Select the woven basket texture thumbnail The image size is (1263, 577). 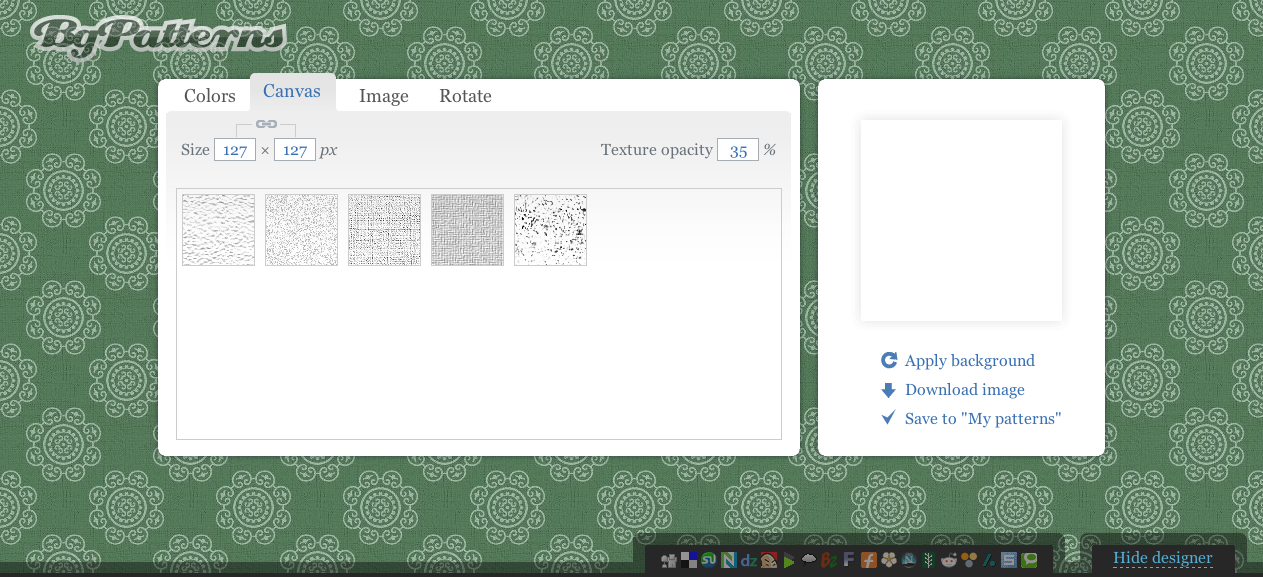467,230
